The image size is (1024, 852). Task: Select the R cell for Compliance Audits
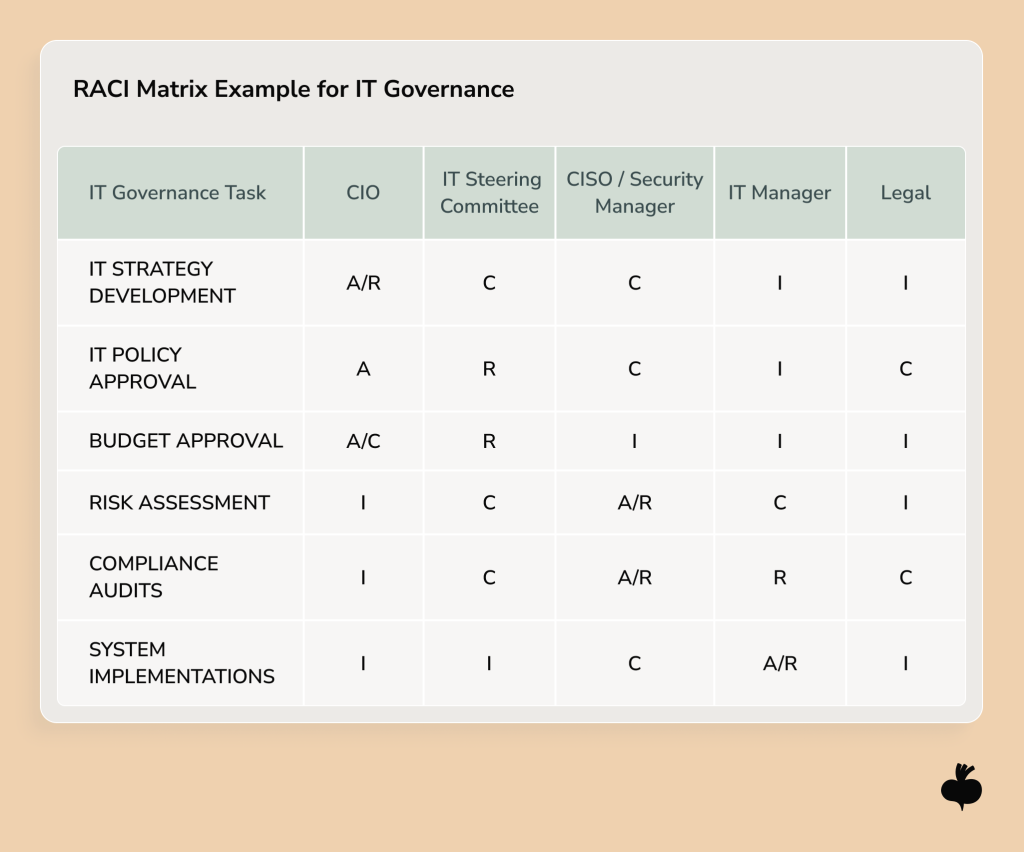(x=779, y=577)
